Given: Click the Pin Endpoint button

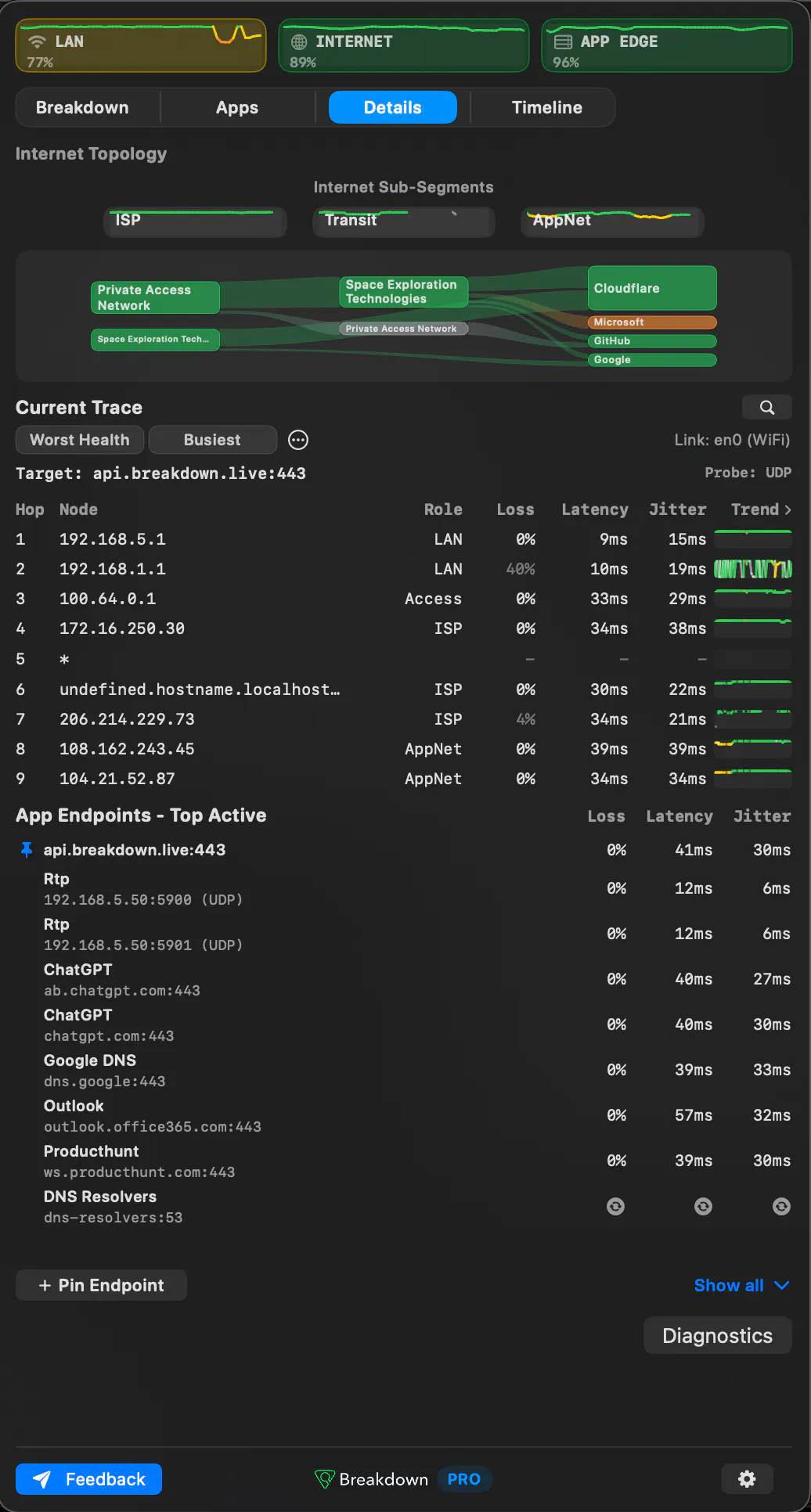Looking at the screenshot, I should coord(101,1285).
